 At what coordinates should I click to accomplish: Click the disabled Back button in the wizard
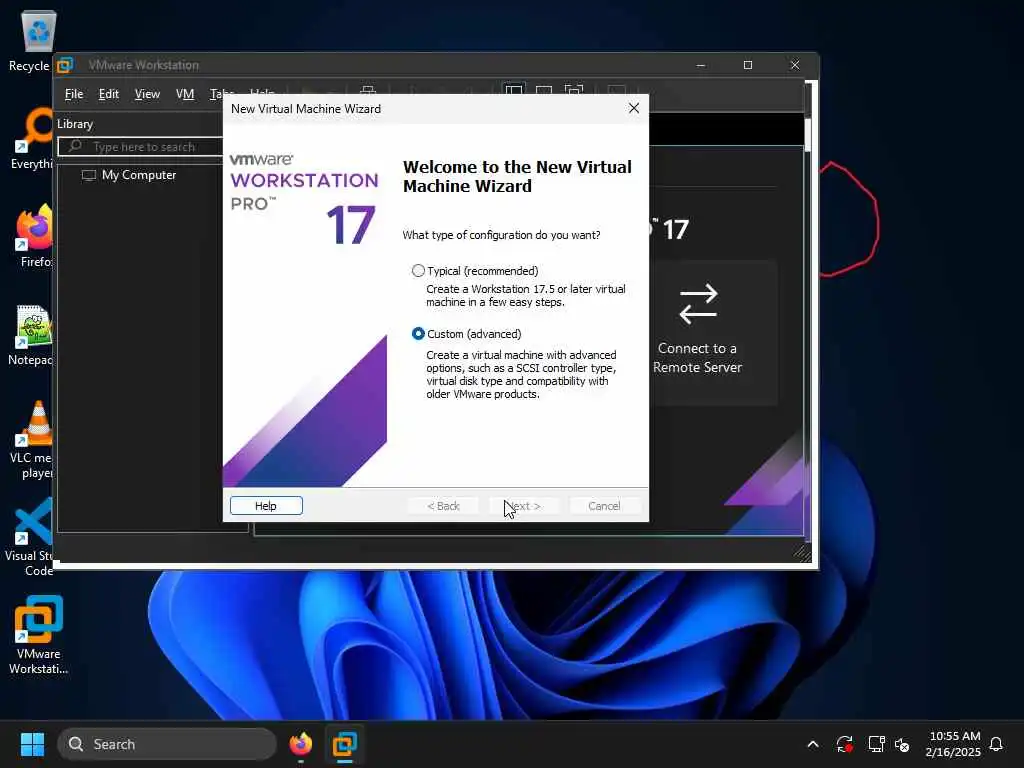point(443,505)
